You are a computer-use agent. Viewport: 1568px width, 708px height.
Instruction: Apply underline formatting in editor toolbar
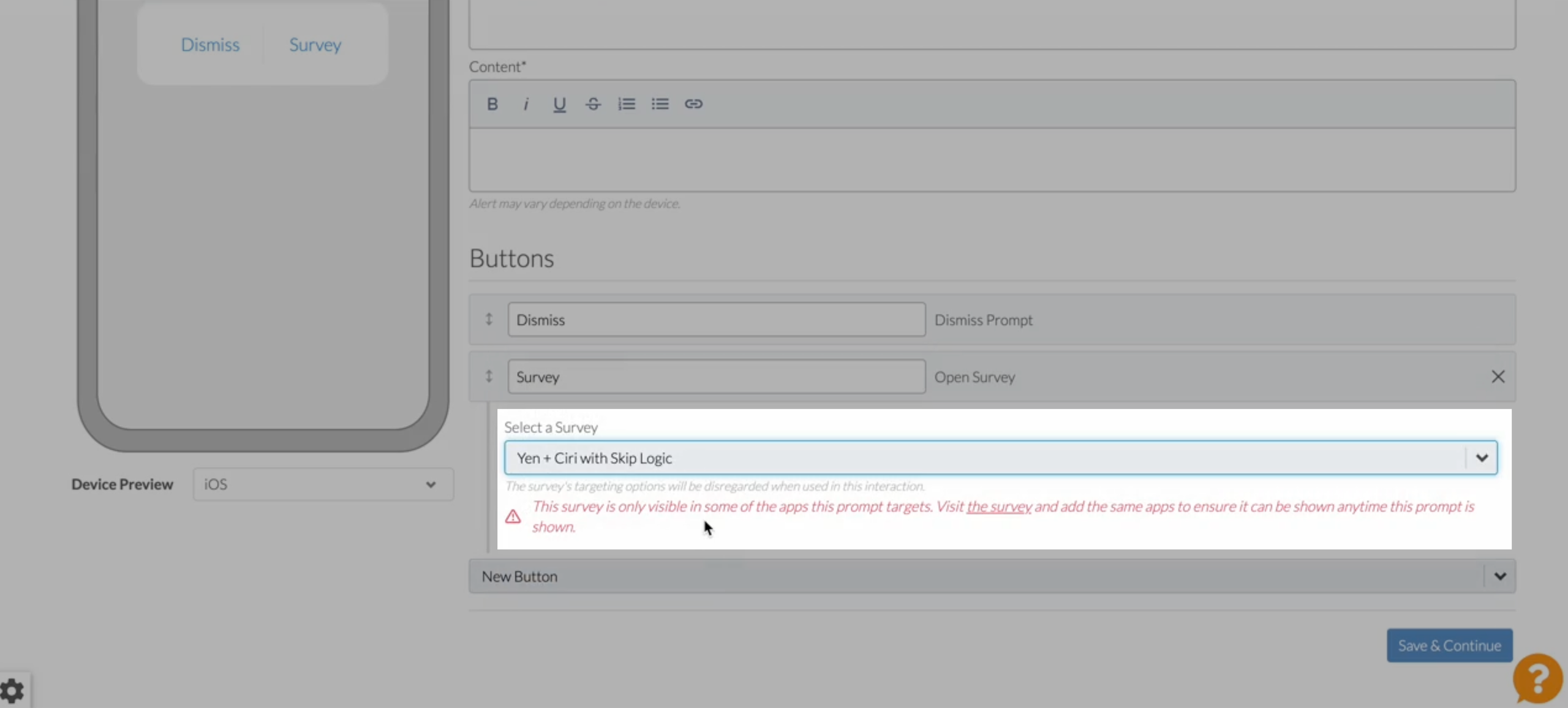click(x=559, y=104)
